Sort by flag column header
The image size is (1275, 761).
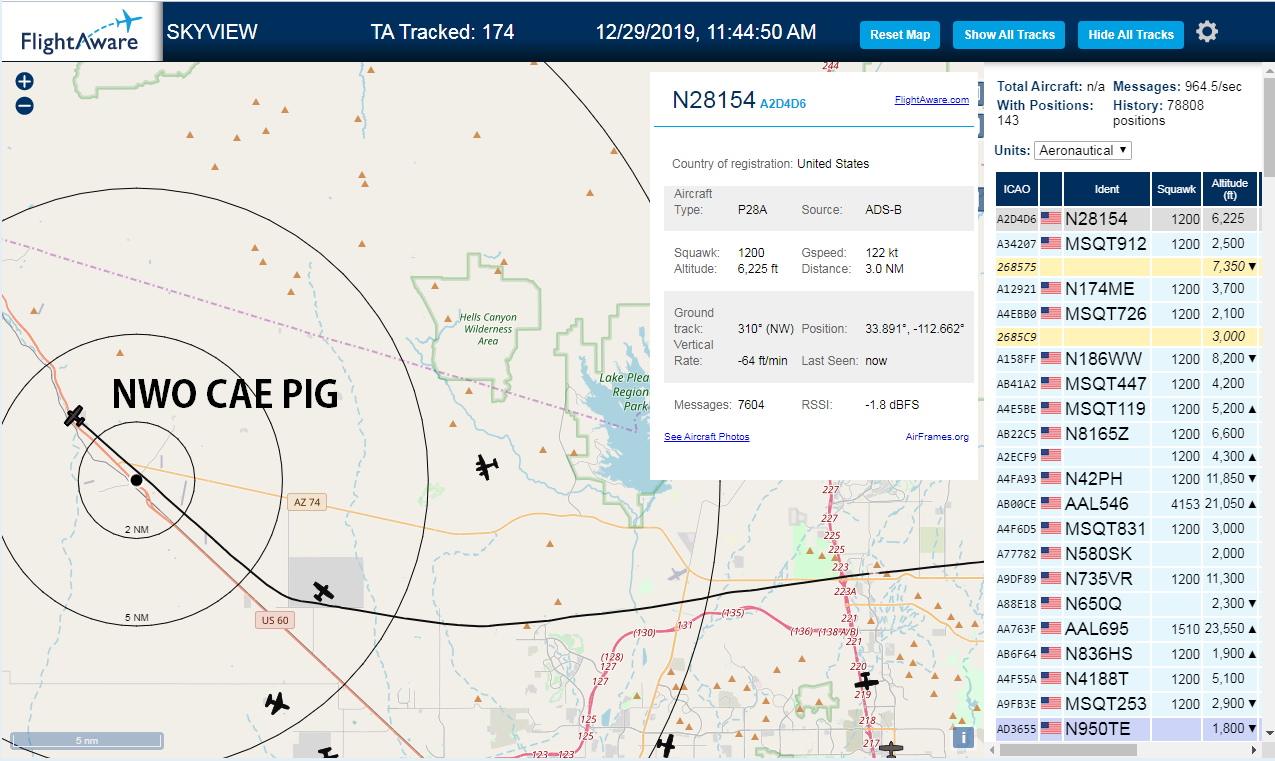point(1051,189)
